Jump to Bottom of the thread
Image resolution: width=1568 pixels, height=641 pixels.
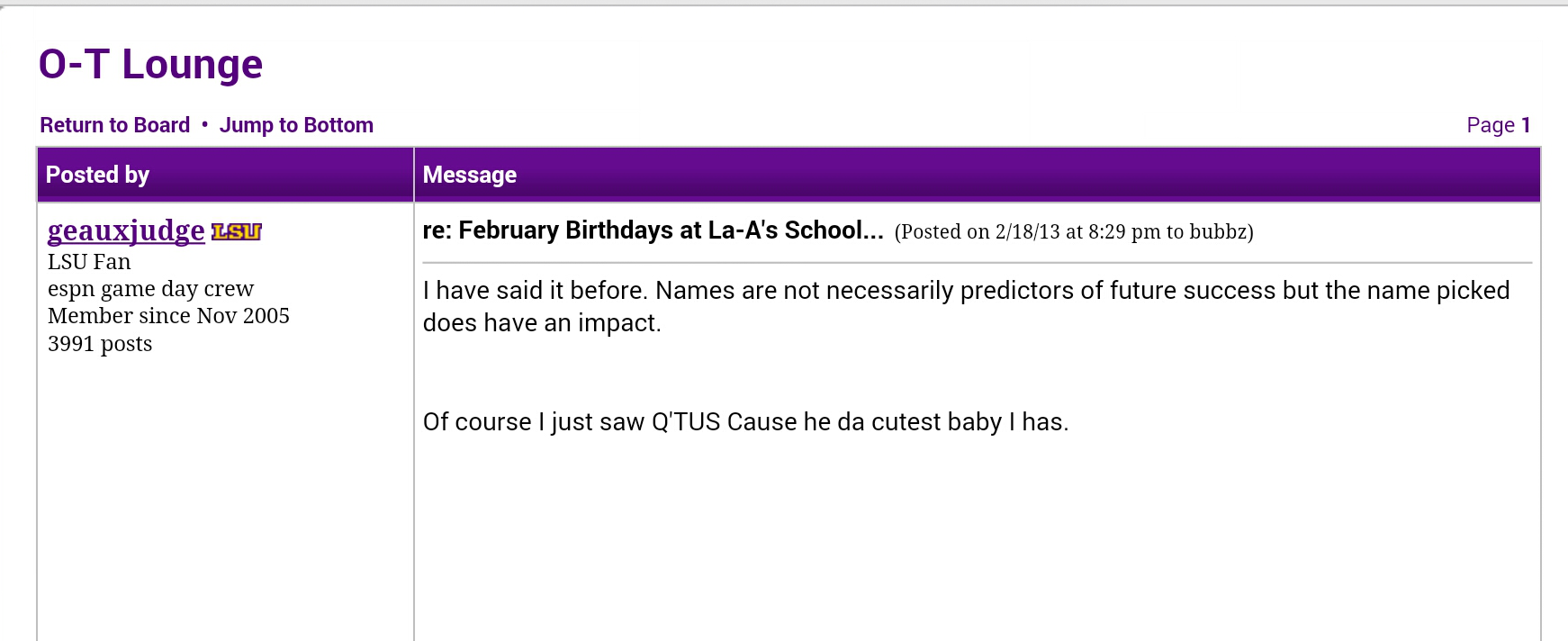click(296, 125)
